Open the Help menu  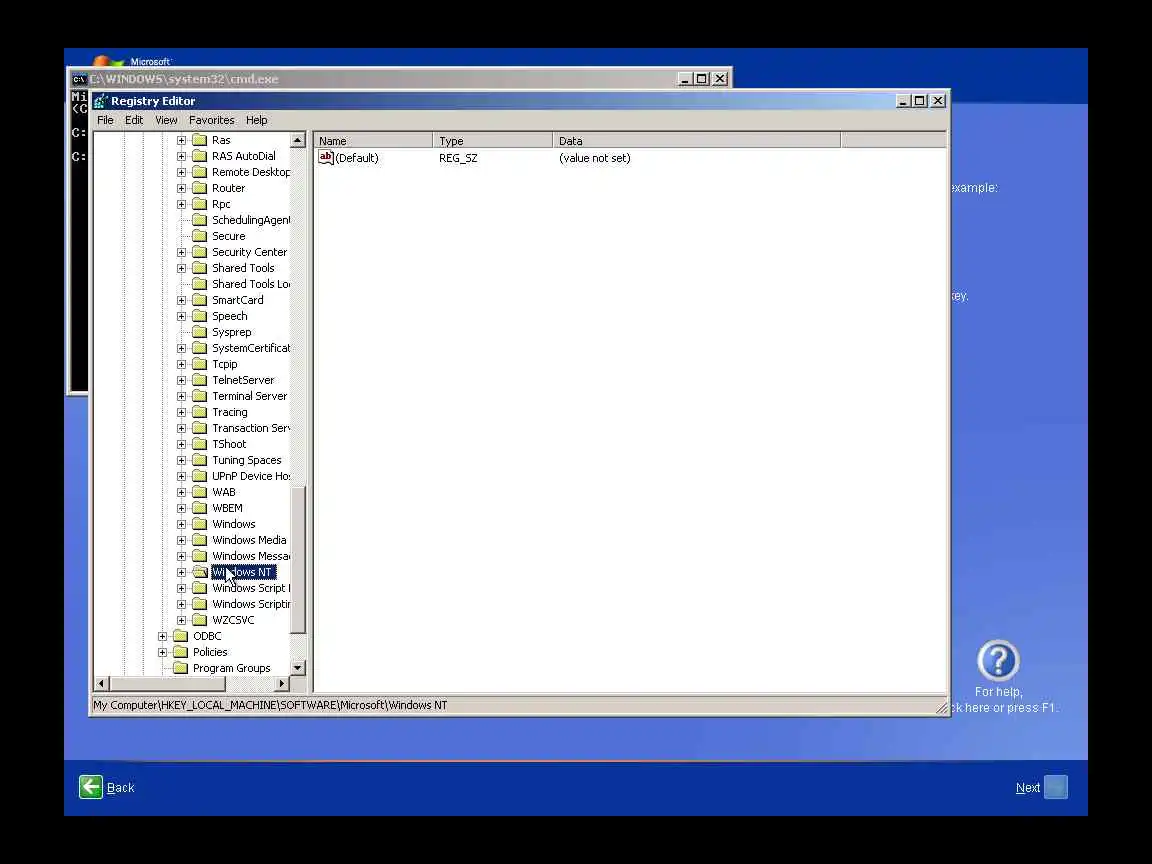click(256, 120)
